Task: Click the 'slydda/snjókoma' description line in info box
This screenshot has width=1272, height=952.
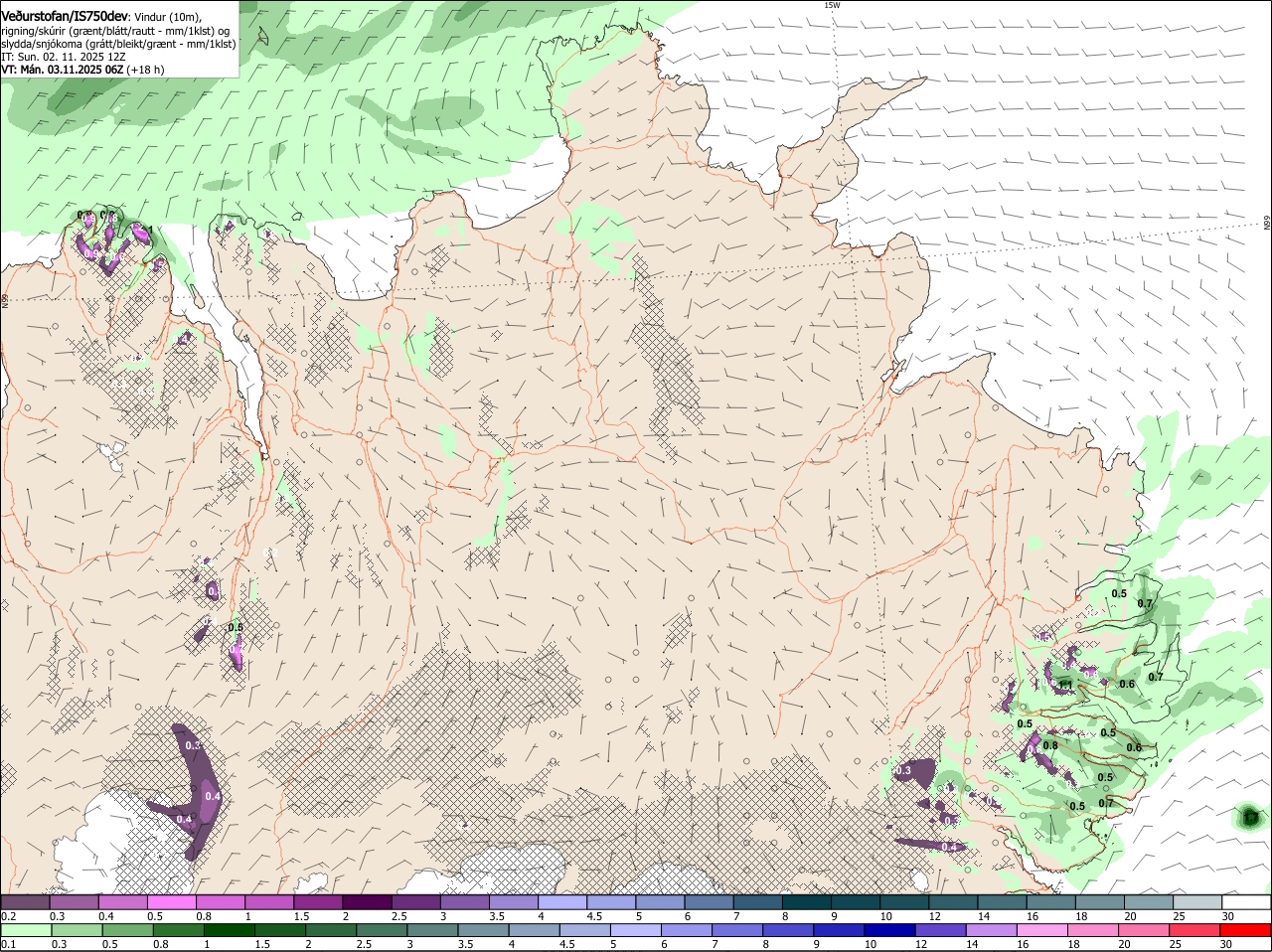Action: [118, 44]
